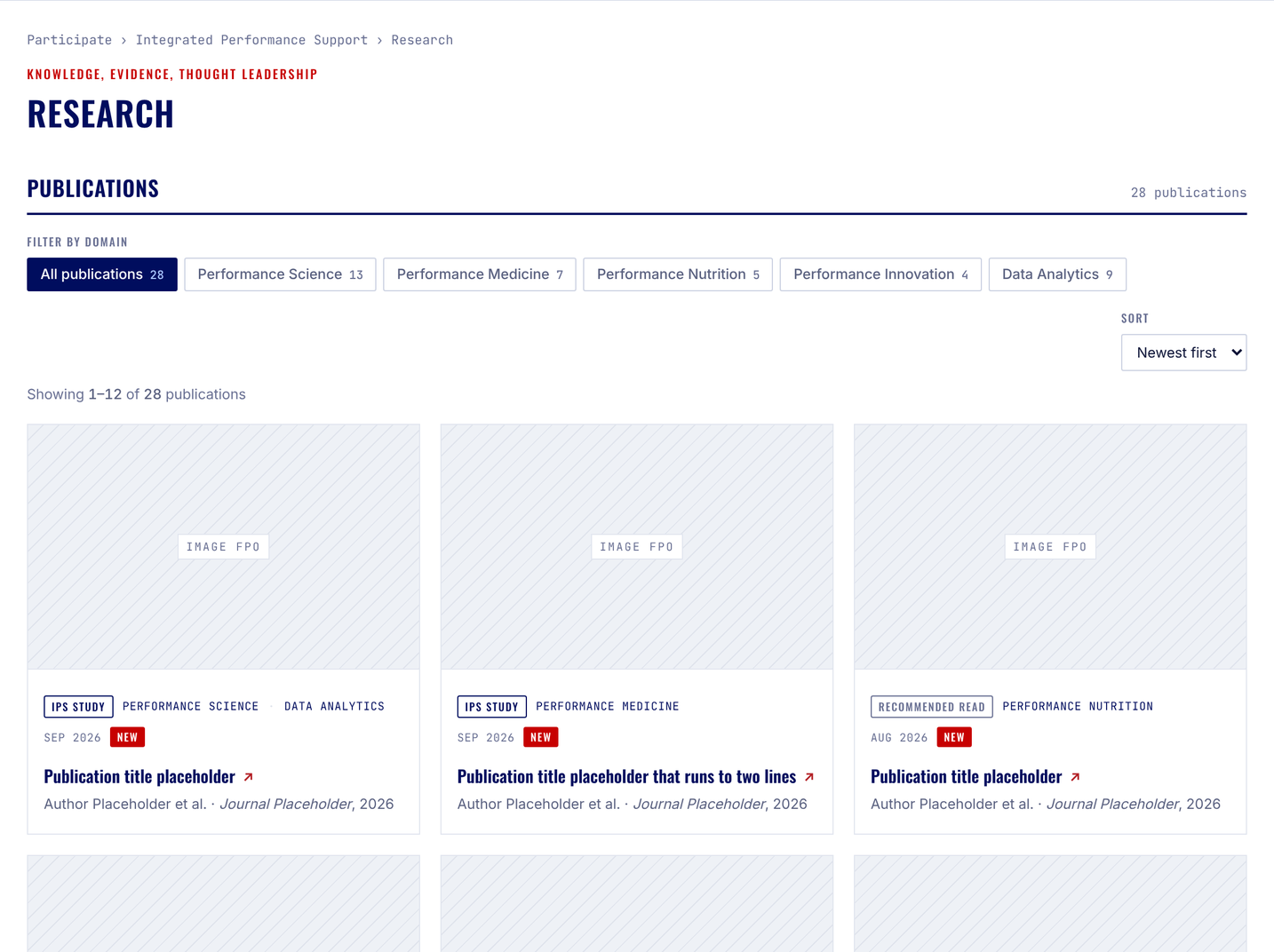Click the RESEARCH page heading
Screen dimensions: 1274x952
point(100,114)
